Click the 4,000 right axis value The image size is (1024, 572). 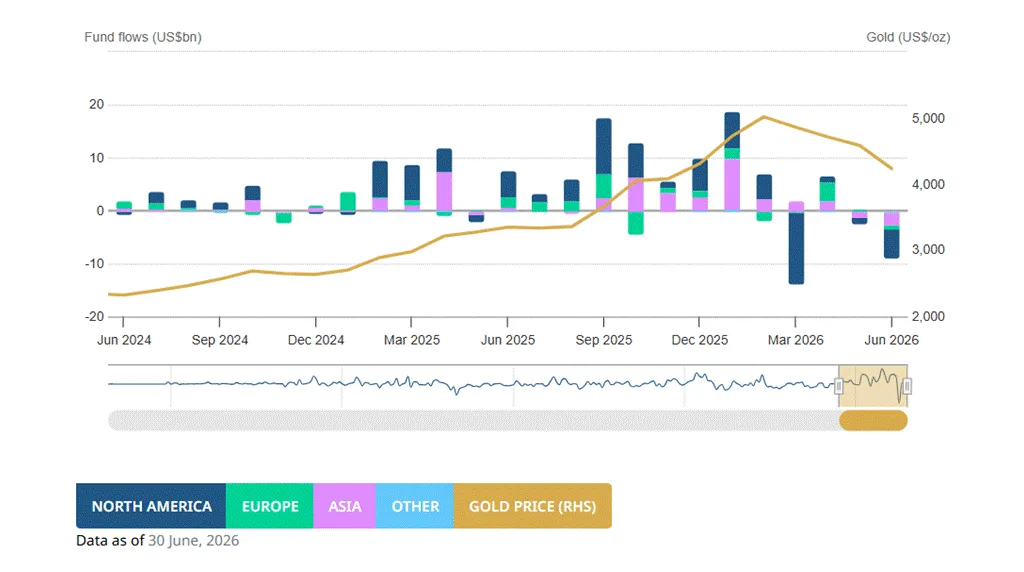(928, 184)
